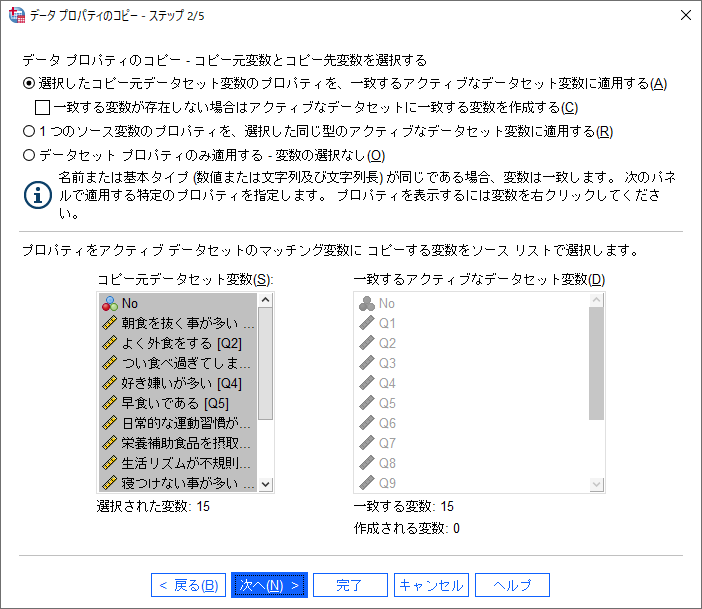
Task: Click the キャンセル cancel button
Action: (431, 585)
